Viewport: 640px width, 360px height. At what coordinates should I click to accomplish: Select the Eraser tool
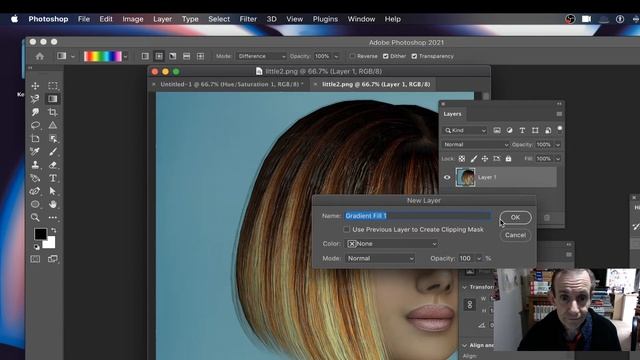pyautogui.click(x=53, y=165)
